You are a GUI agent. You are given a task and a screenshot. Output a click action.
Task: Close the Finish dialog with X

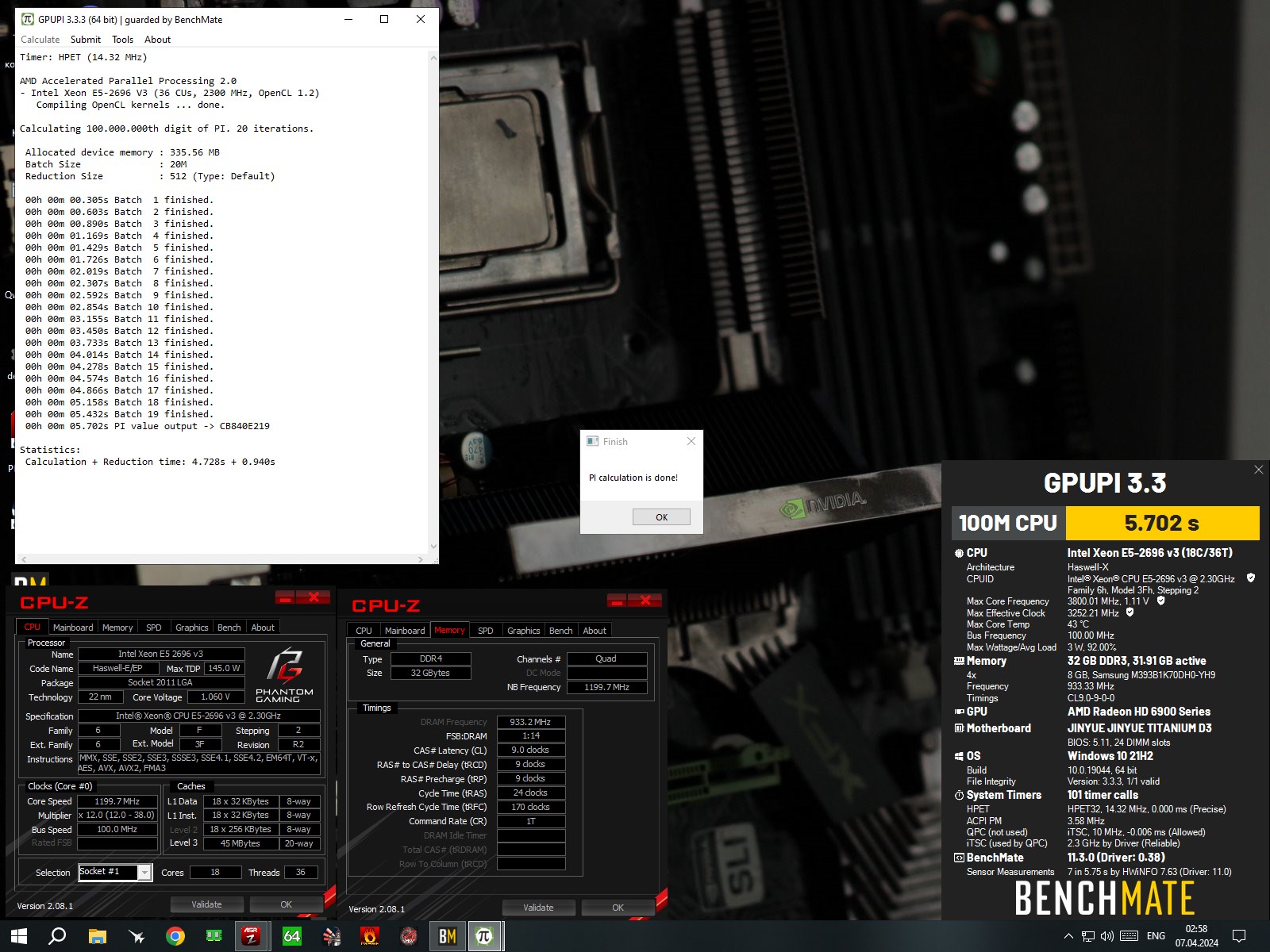(x=691, y=441)
